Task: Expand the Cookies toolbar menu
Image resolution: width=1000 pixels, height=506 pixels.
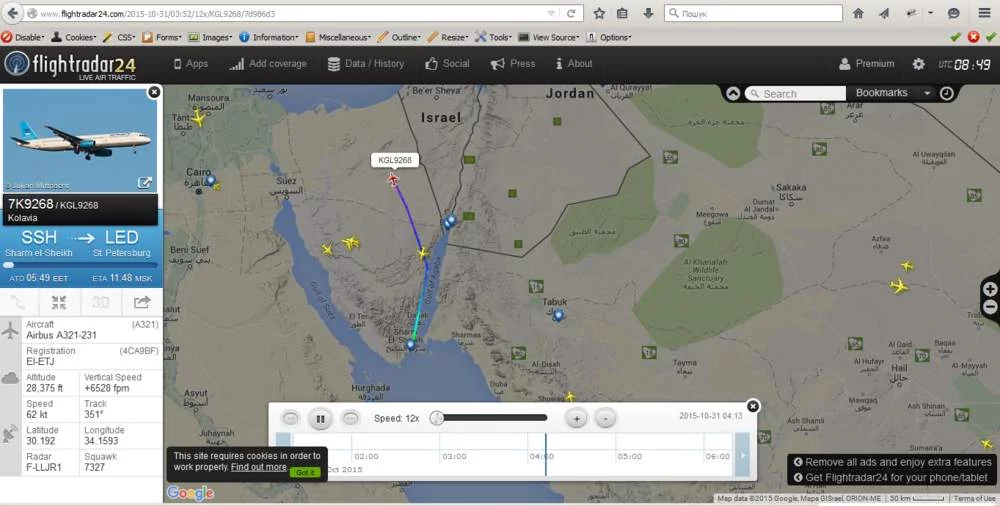Action: (74, 38)
